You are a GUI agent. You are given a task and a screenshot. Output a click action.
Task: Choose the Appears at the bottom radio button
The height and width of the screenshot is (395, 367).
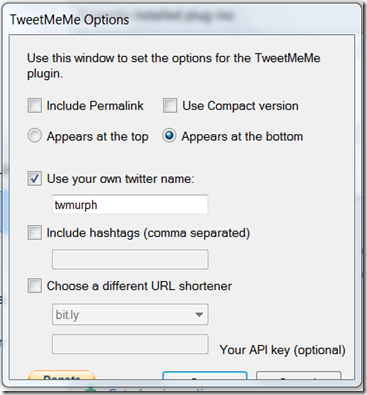point(169,136)
